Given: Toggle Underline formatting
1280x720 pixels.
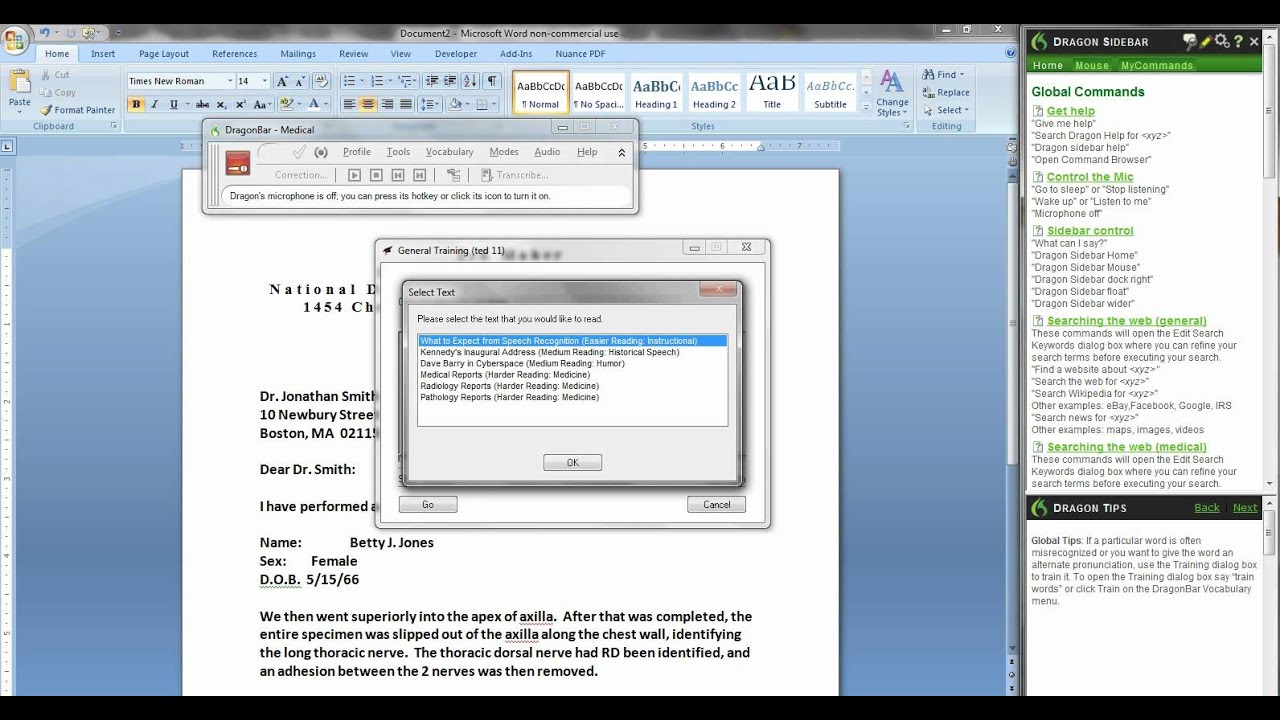Looking at the screenshot, I should tap(174, 104).
